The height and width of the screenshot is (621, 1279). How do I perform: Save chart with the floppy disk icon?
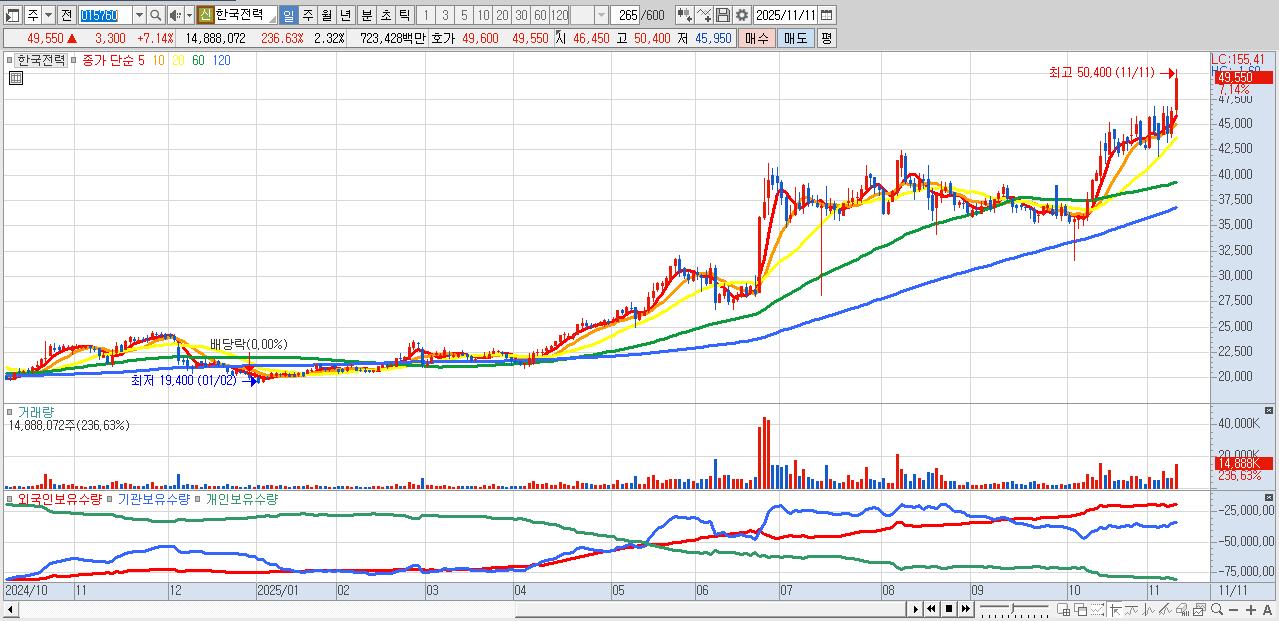tap(722, 15)
